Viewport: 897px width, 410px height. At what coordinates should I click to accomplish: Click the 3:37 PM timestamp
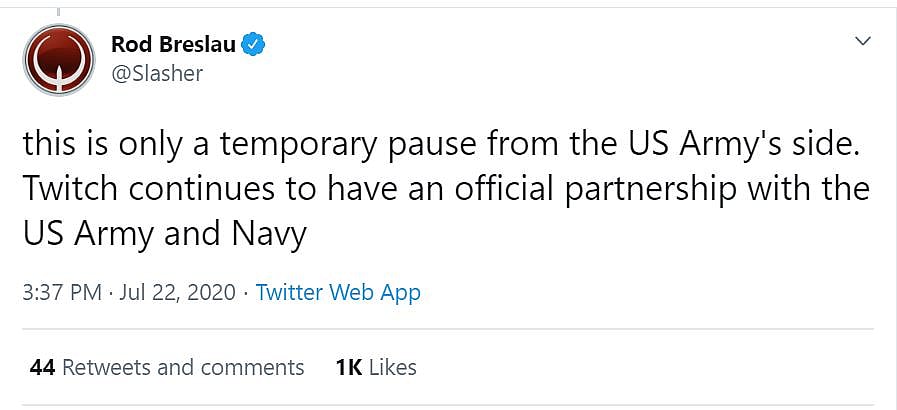pyautogui.click(x=62, y=293)
